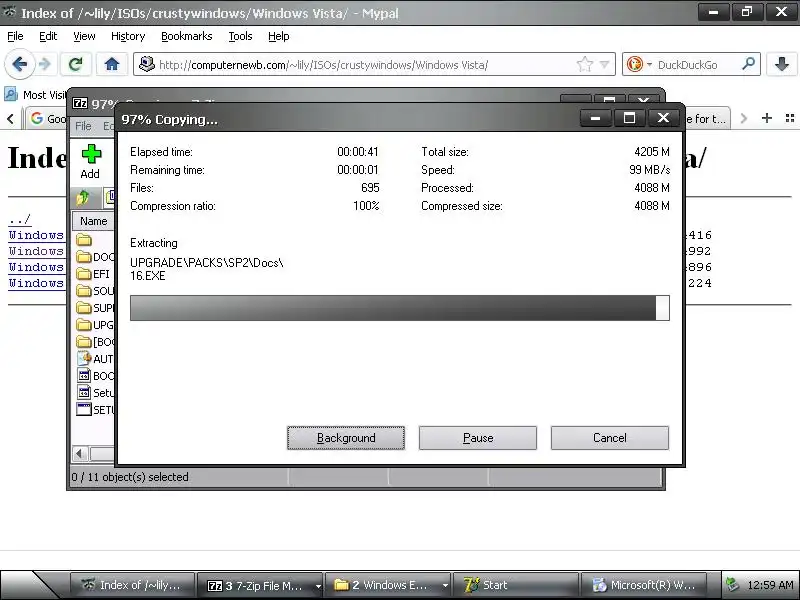Select the Setu file in 7-Zip list

[x=95, y=392]
